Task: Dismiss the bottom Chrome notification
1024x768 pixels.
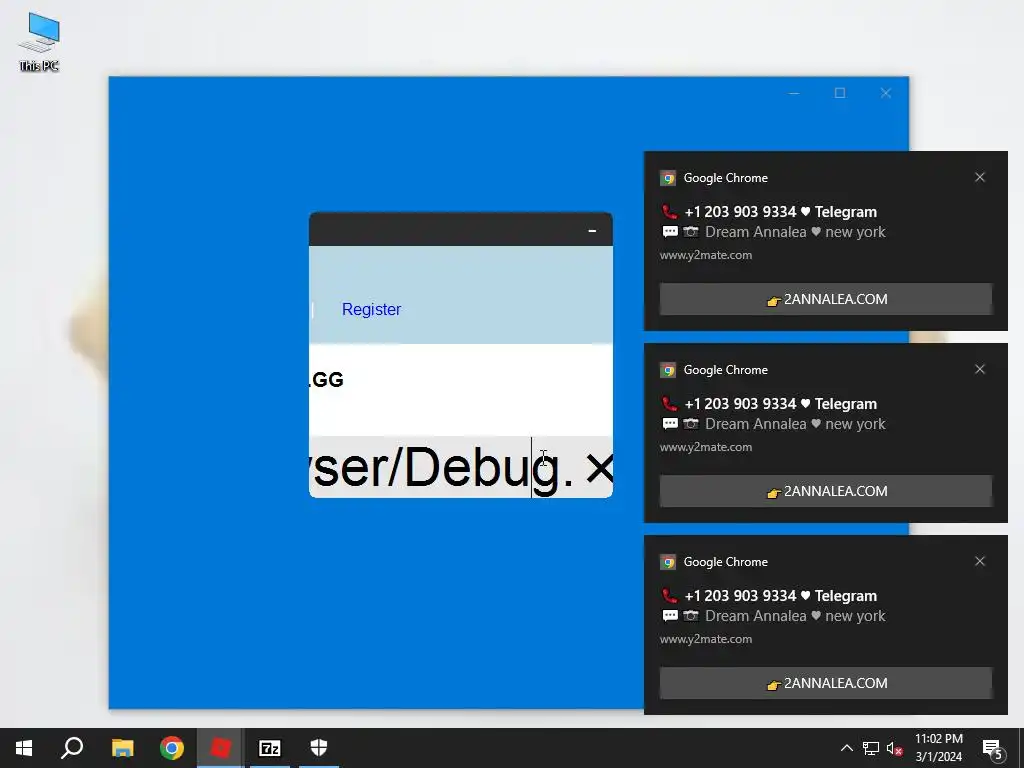Action: tap(980, 561)
